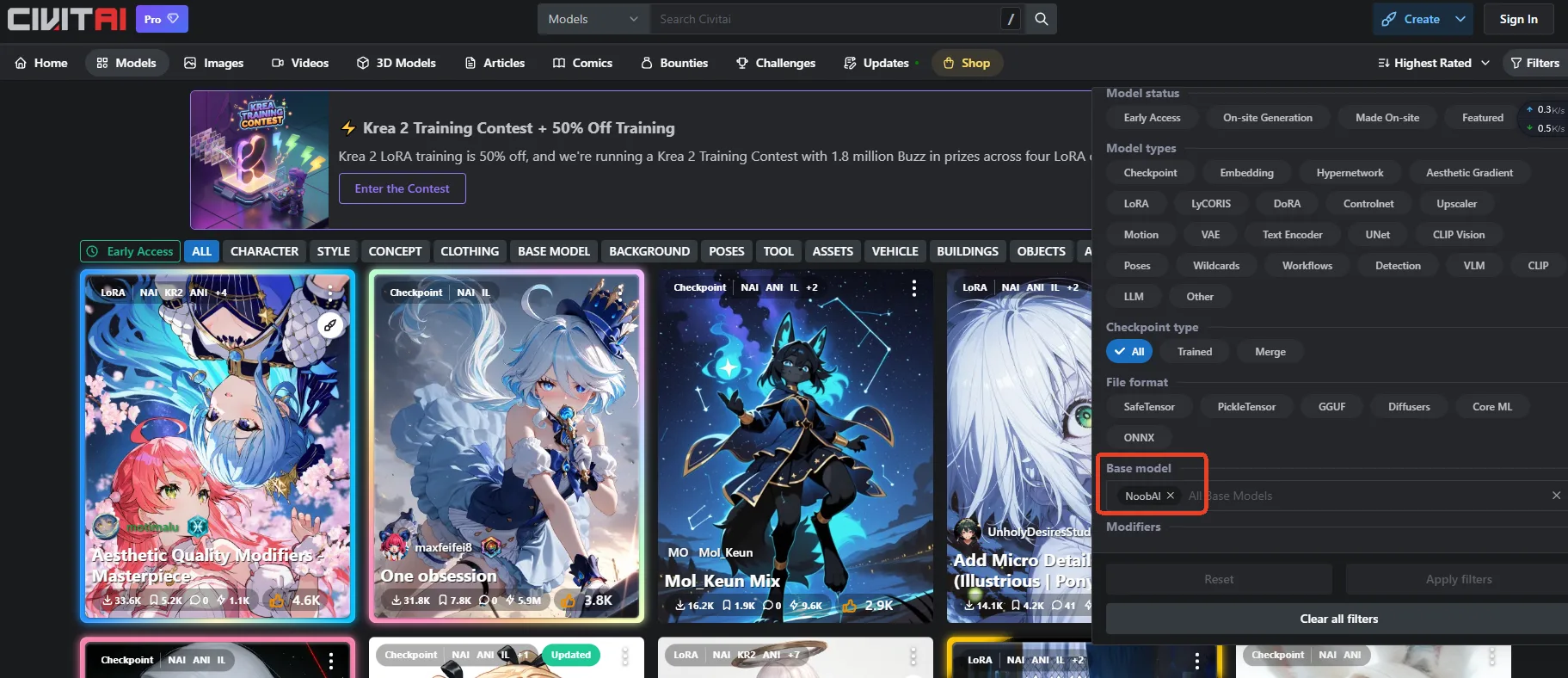Toggle the Made On-site filter
Image resolution: width=1568 pixels, height=678 pixels.
(1387, 118)
